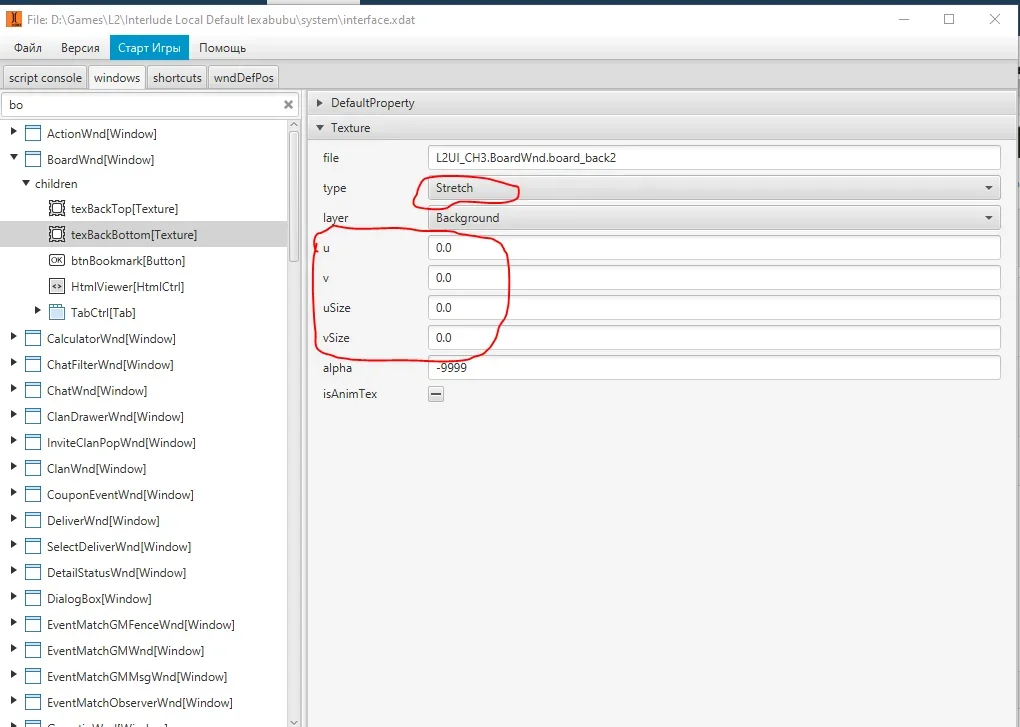The image size is (1020, 727).
Task: Select the InviteClanPopWnd tree row
Action: click(x=143, y=443)
